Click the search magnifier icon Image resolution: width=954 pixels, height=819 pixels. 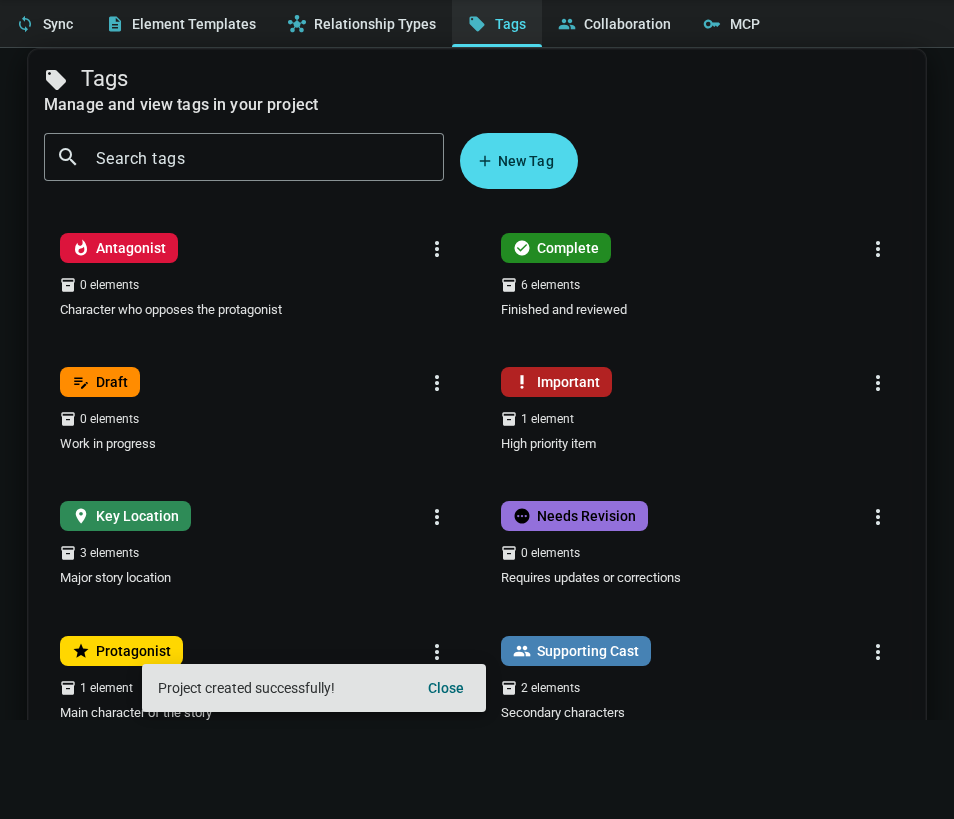pyautogui.click(x=68, y=157)
